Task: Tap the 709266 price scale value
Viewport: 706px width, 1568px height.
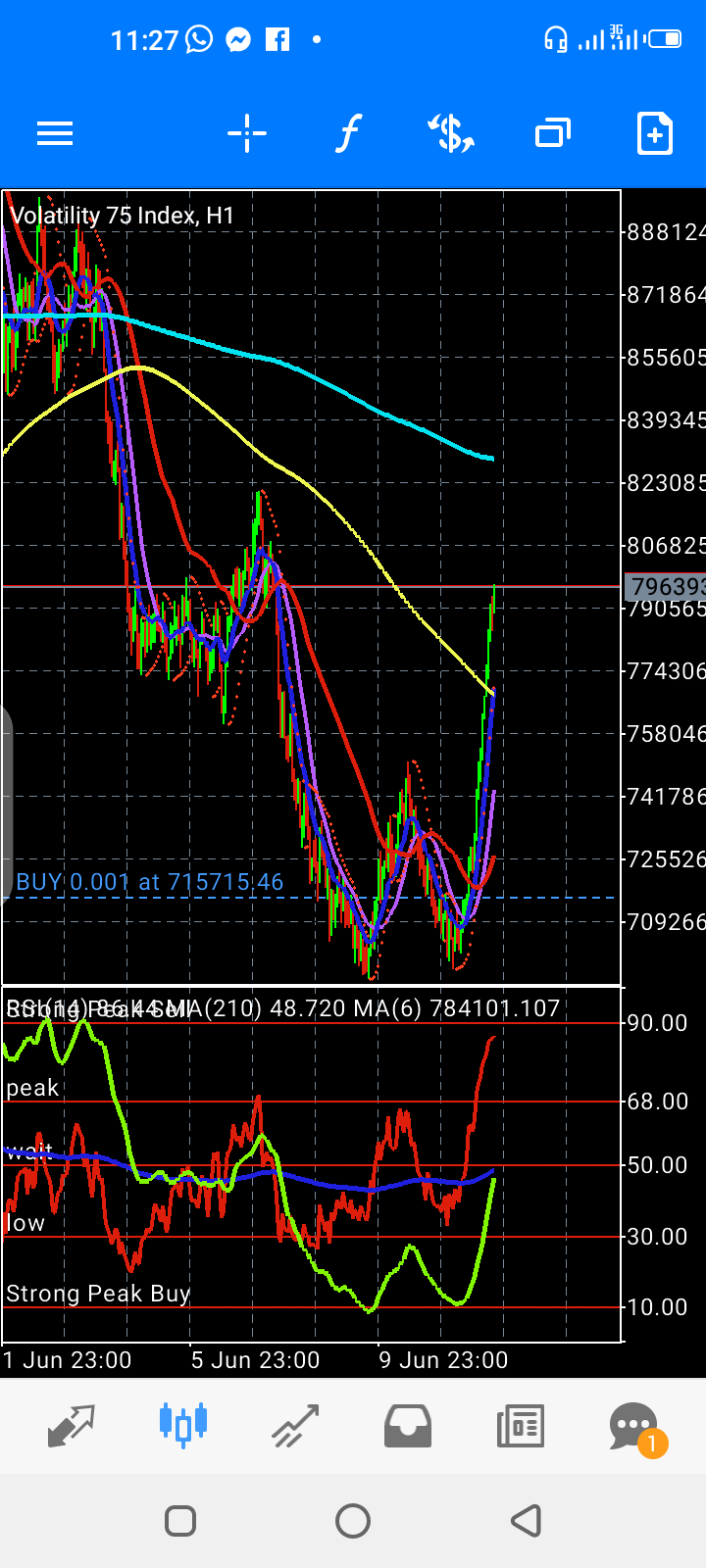Action: pyautogui.click(x=666, y=922)
